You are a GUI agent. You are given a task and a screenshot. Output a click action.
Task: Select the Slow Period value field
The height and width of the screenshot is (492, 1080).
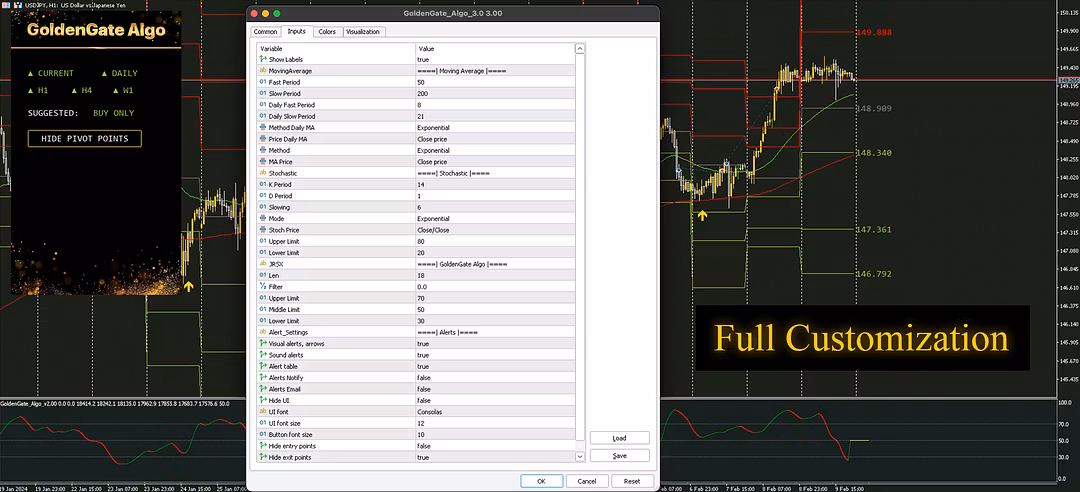495,93
